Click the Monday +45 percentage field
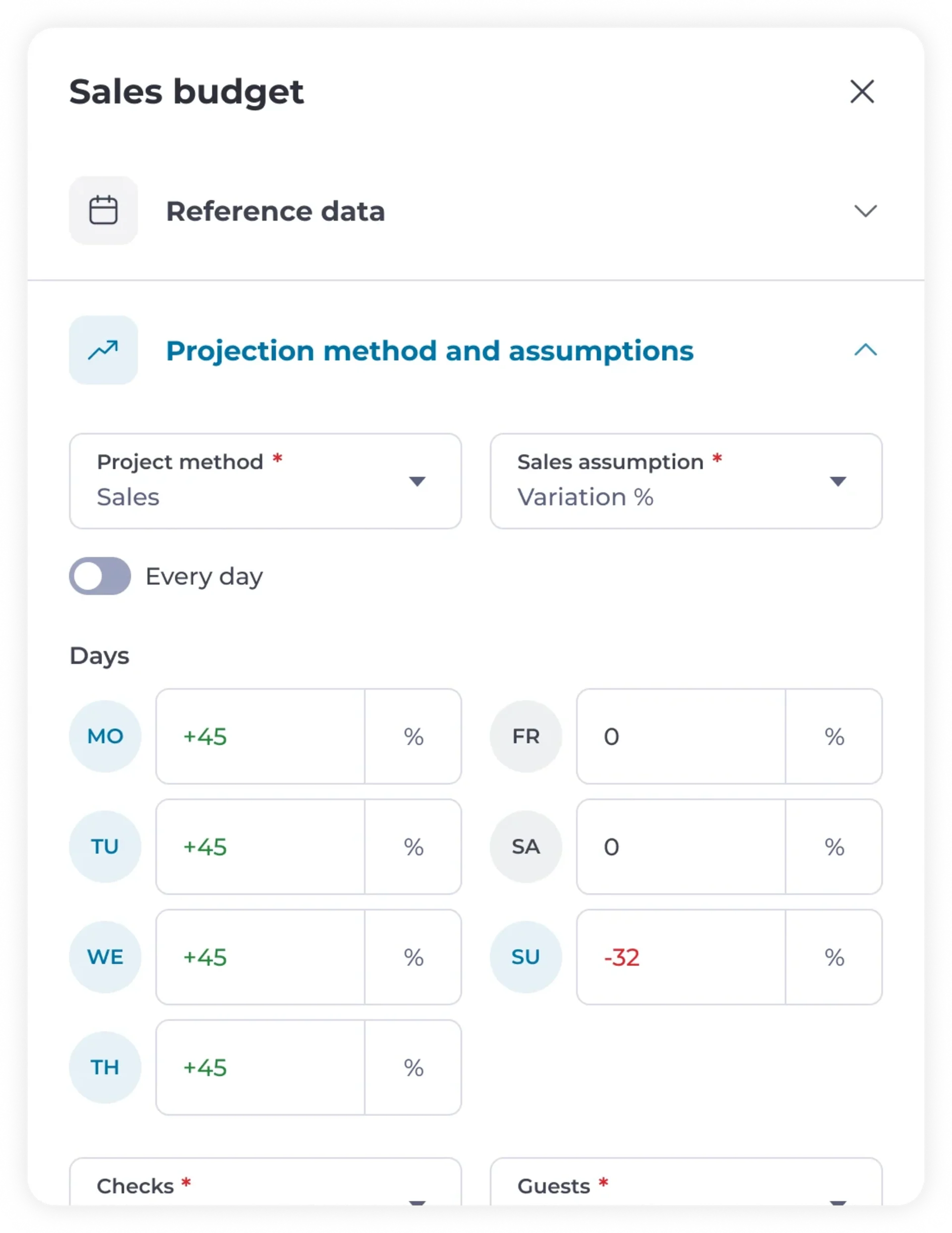This screenshot has width=952, height=1233. pyautogui.click(x=260, y=736)
